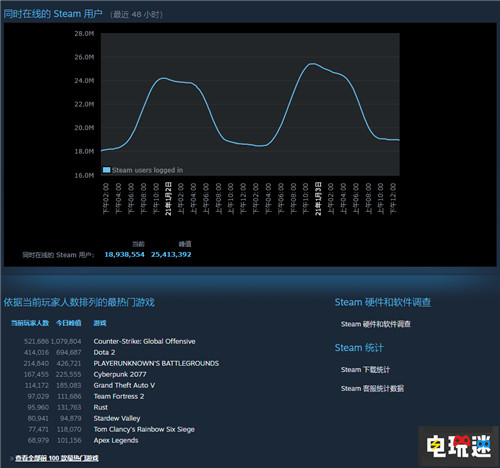Click the 426,721 peak value
Screen dimensions: 500x468
(69, 363)
